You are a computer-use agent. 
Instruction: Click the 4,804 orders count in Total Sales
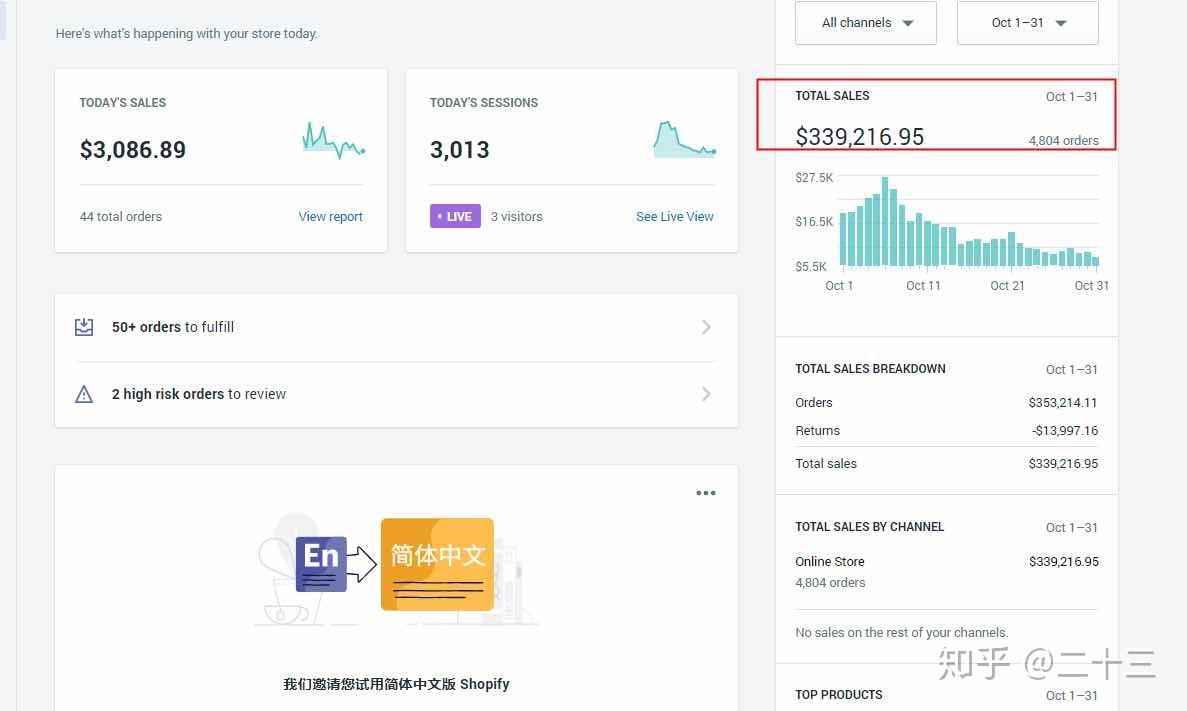(x=1063, y=141)
